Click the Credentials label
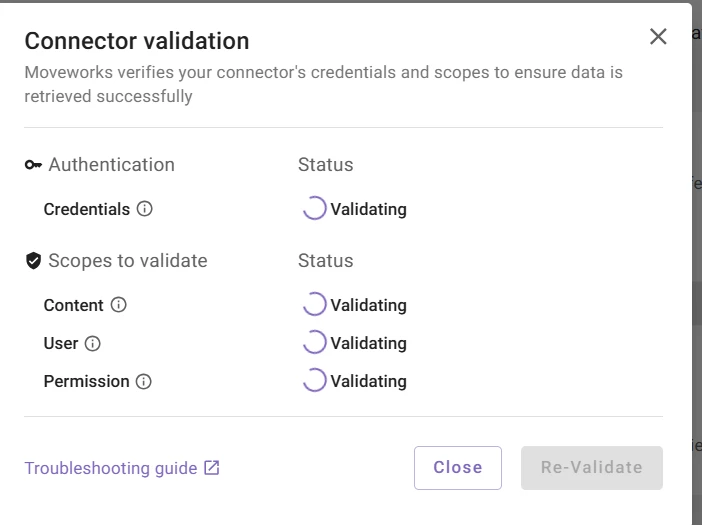Image resolution: width=702 pixels, height=525 pixels. 87,209
